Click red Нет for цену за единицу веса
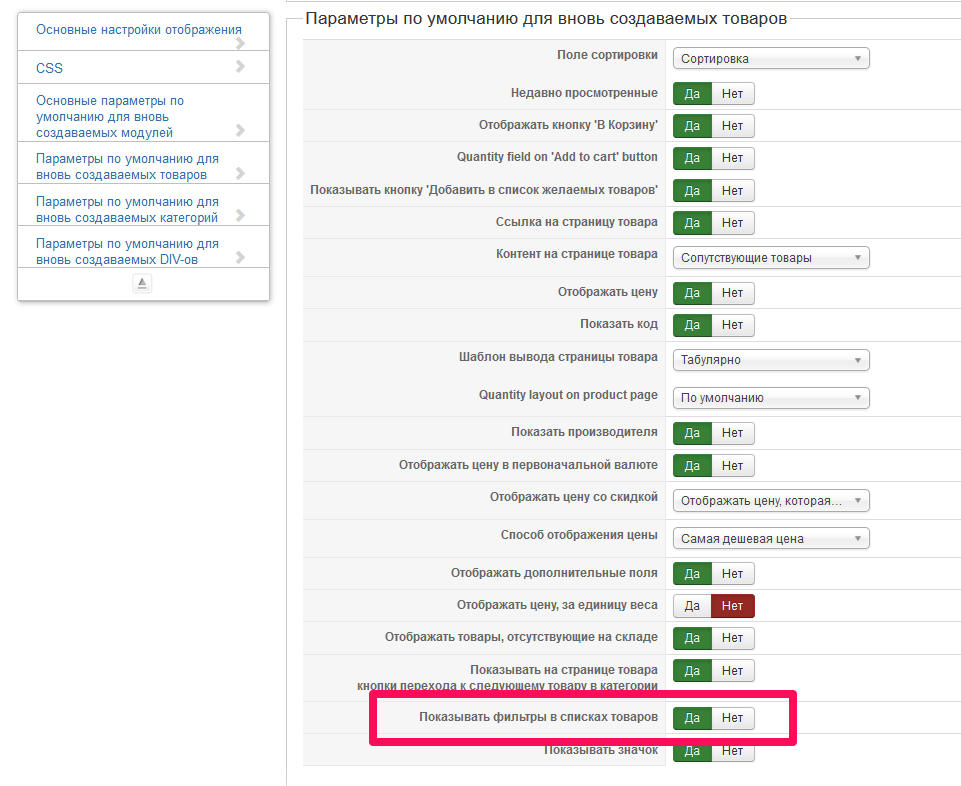Image resolution: width=961 pixels, height=786 pixels. (732, 606)
